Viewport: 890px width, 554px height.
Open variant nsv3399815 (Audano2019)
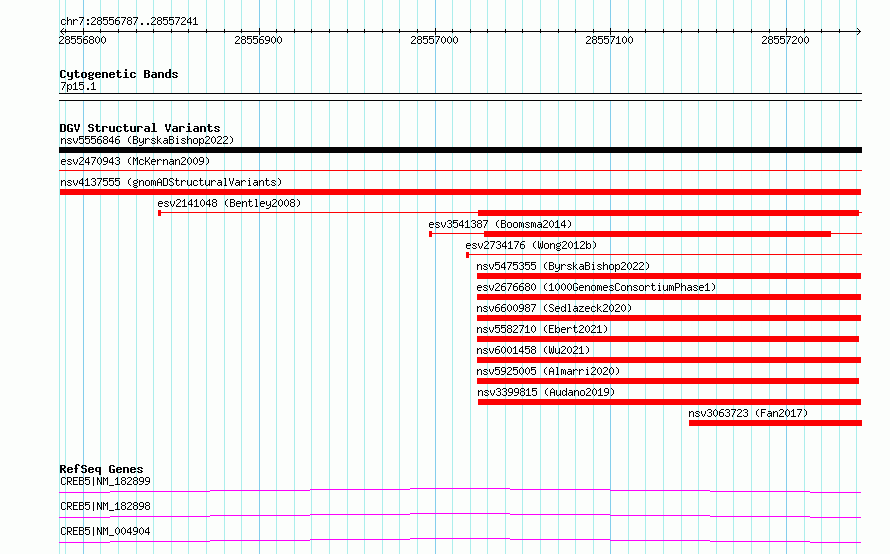[x=546, y=392]
